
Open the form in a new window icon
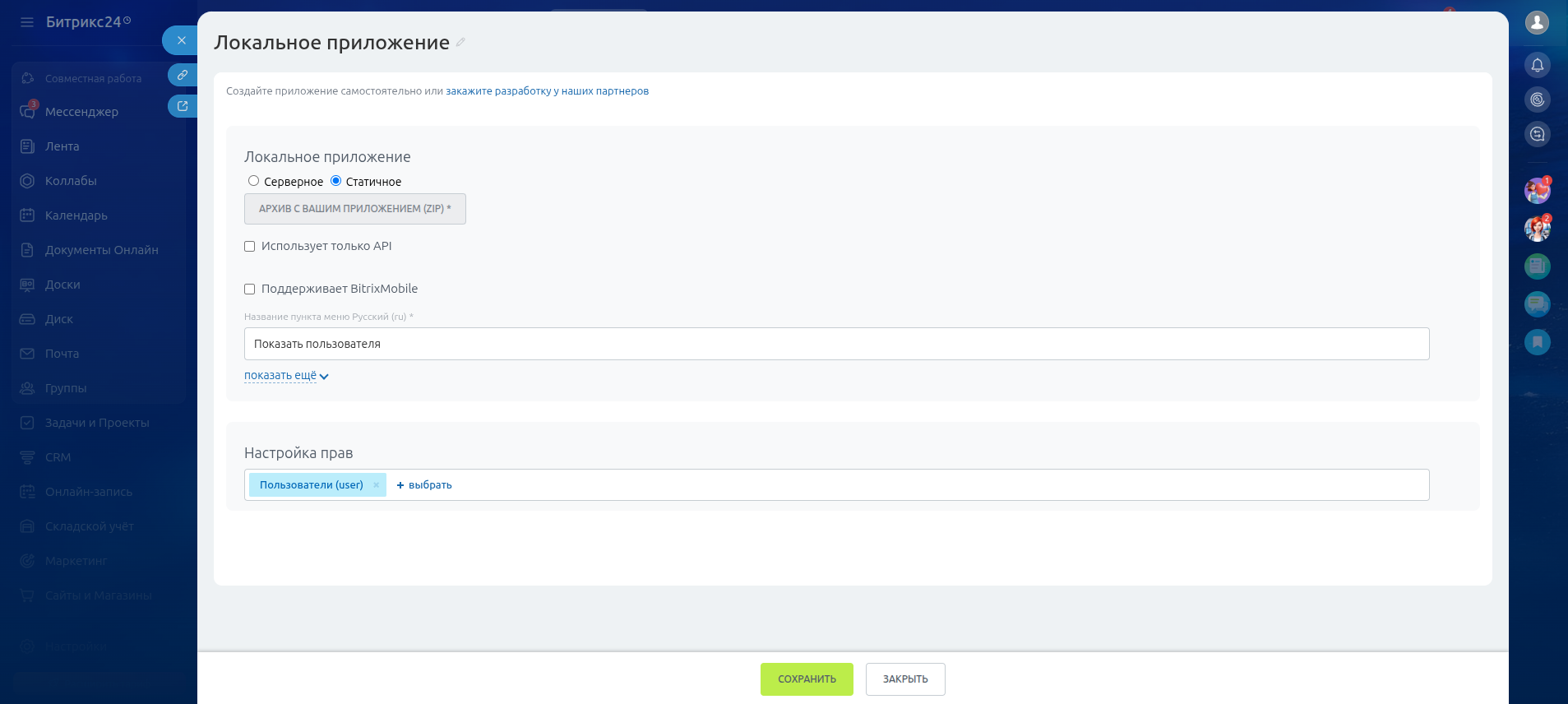[x=183, y=106]
